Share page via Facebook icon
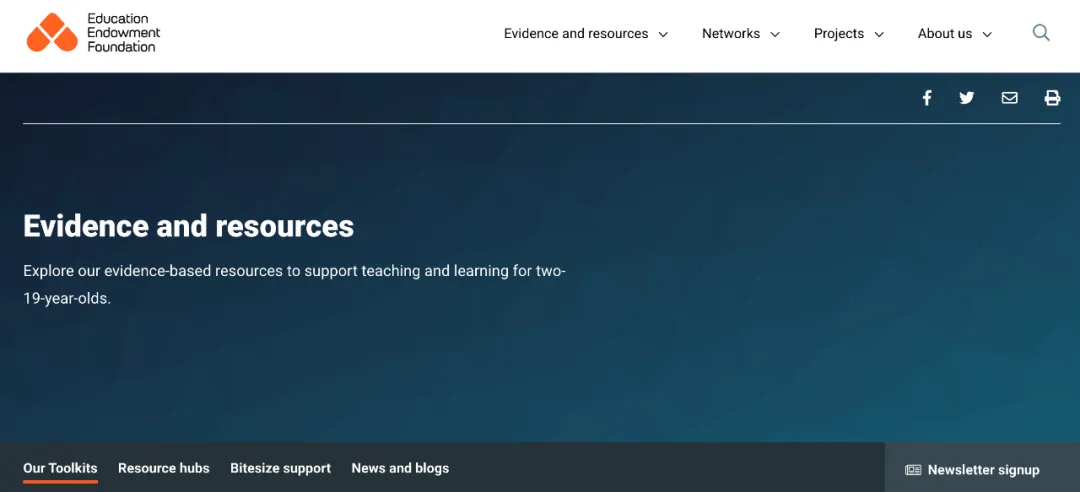The height and width of the screenshot is (492, 1080). (x=927, y=98)
